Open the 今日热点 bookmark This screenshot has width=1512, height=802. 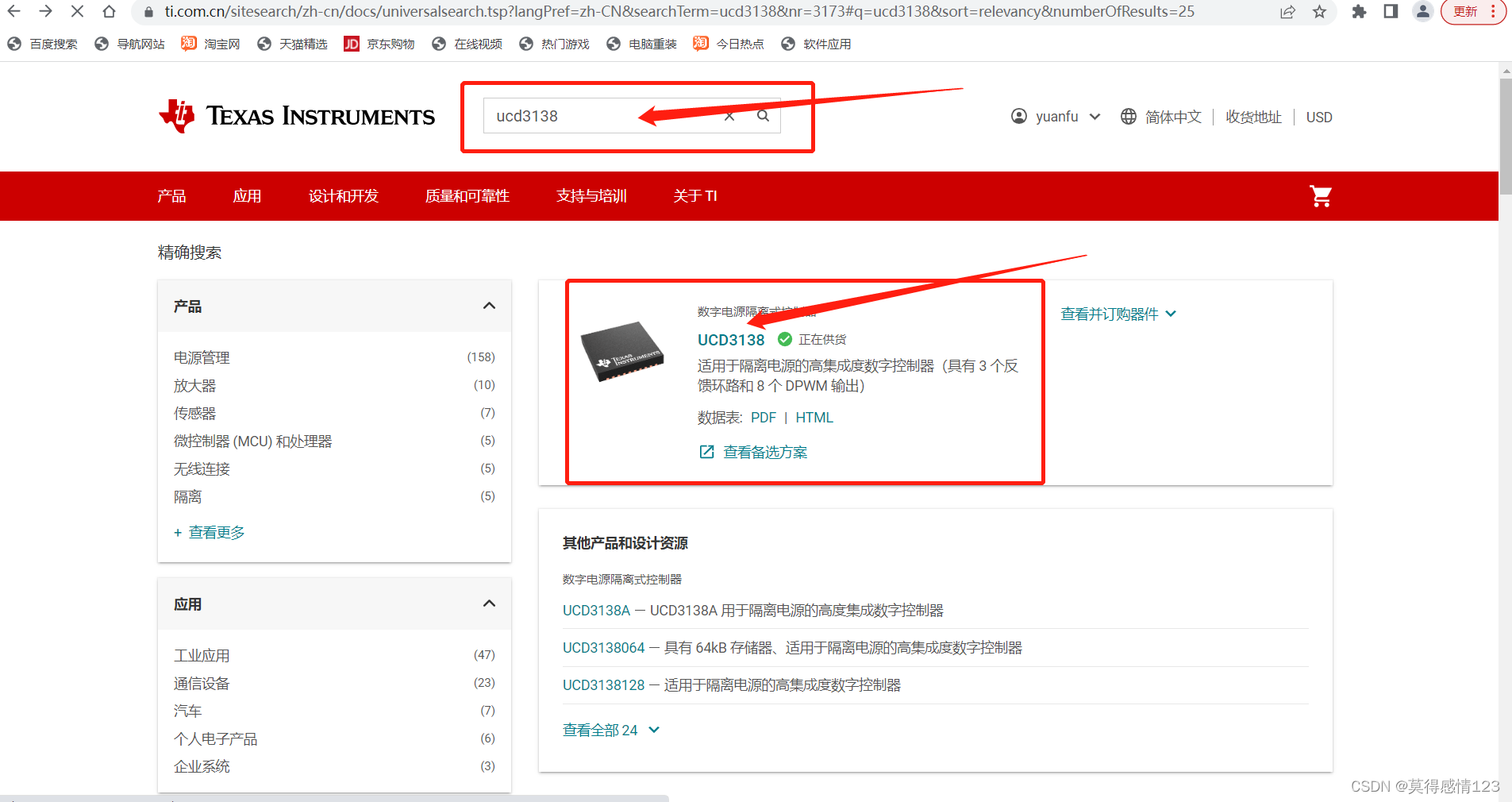pyautogui.click(x=729, y=44)
